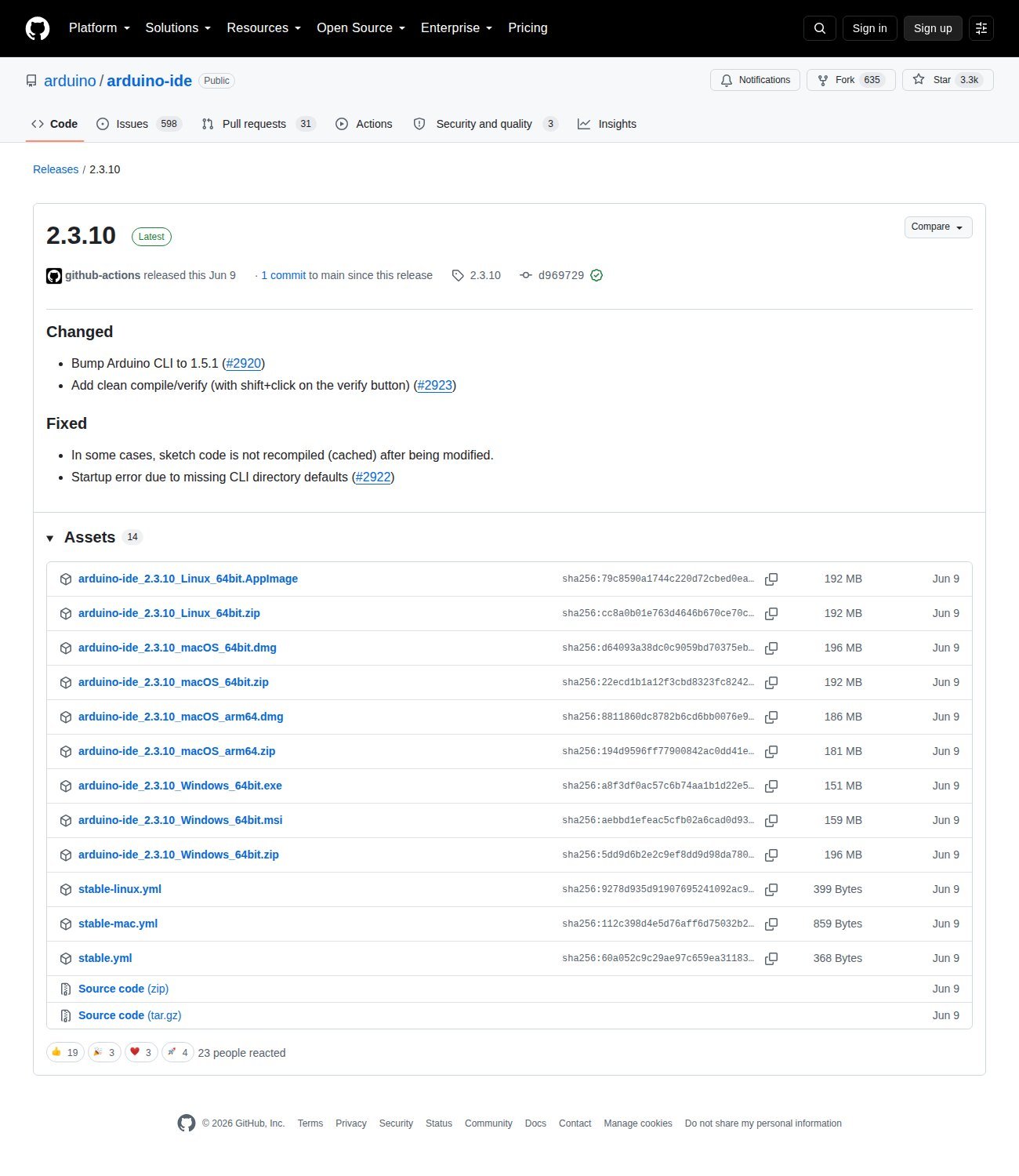Fork the arduino-ide repository

click(x=851, y=80)
